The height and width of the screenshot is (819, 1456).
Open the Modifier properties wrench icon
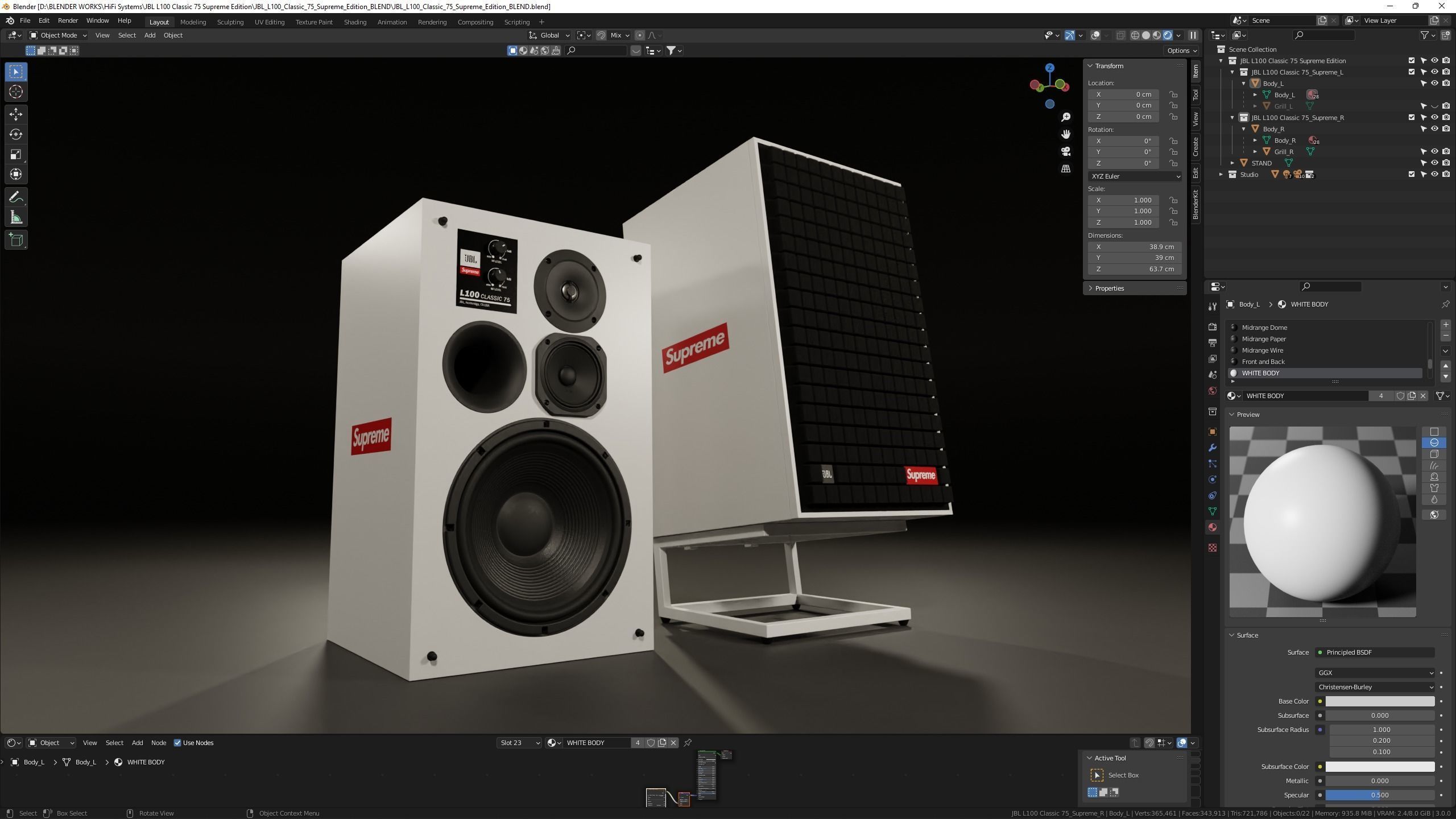pyautogui.click(x=1213, y=448)
